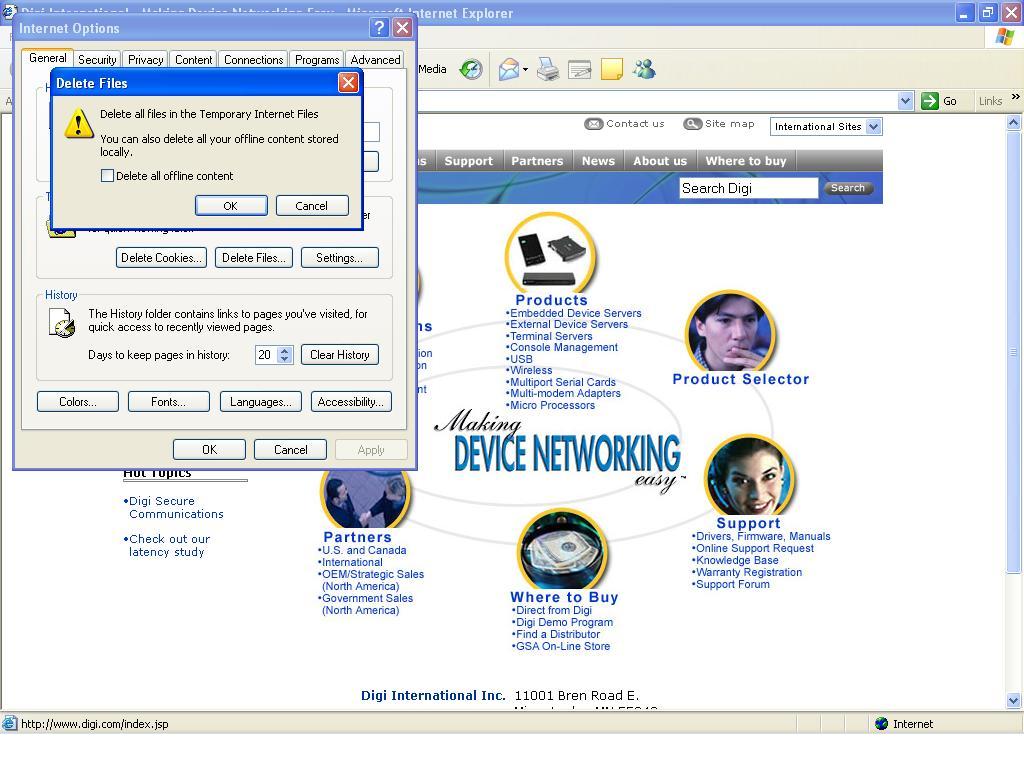Open the International Sites dropdown
Screen dimensions: 1024x768
873,127
